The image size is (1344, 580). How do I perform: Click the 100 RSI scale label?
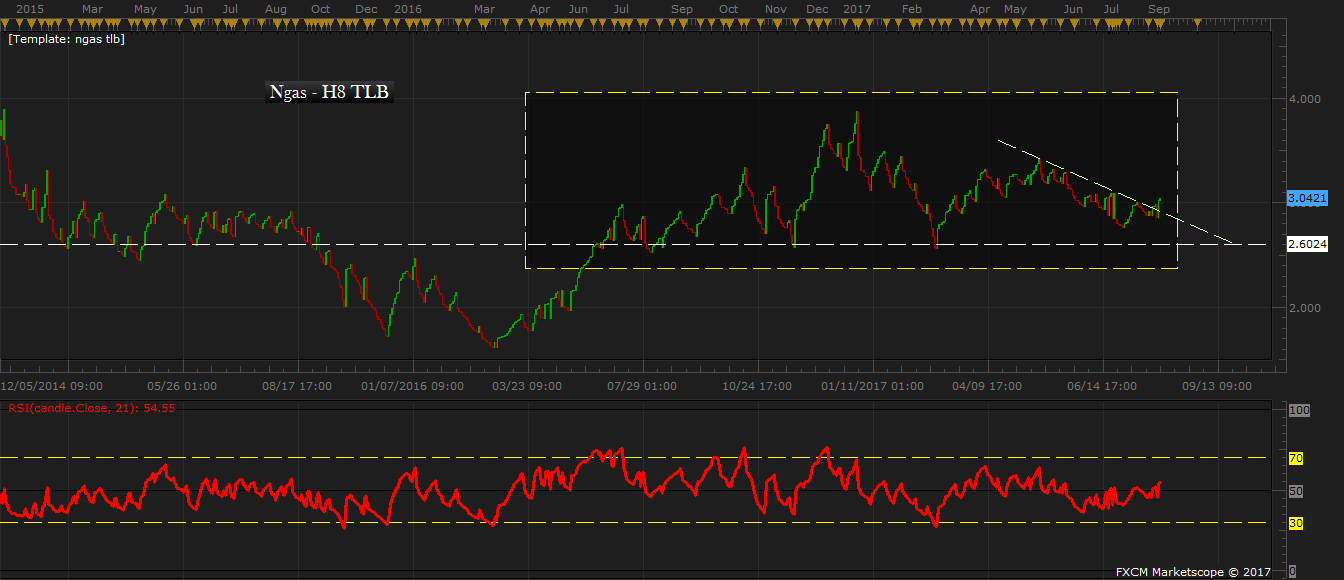1298,411
